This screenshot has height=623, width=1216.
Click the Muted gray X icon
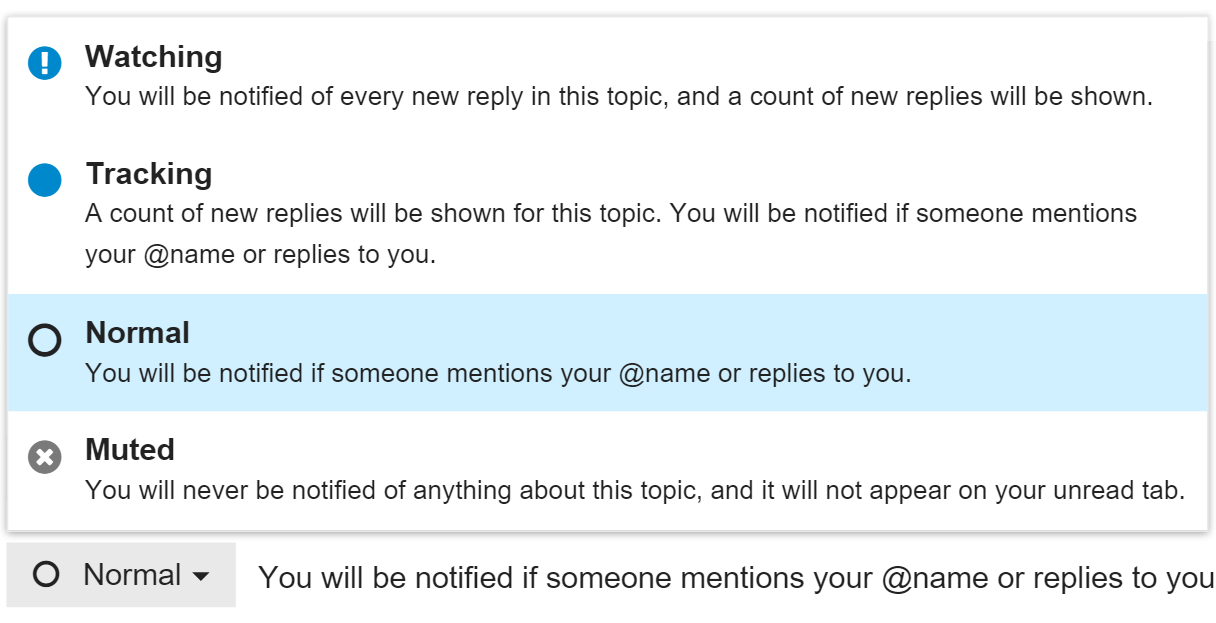45,457
